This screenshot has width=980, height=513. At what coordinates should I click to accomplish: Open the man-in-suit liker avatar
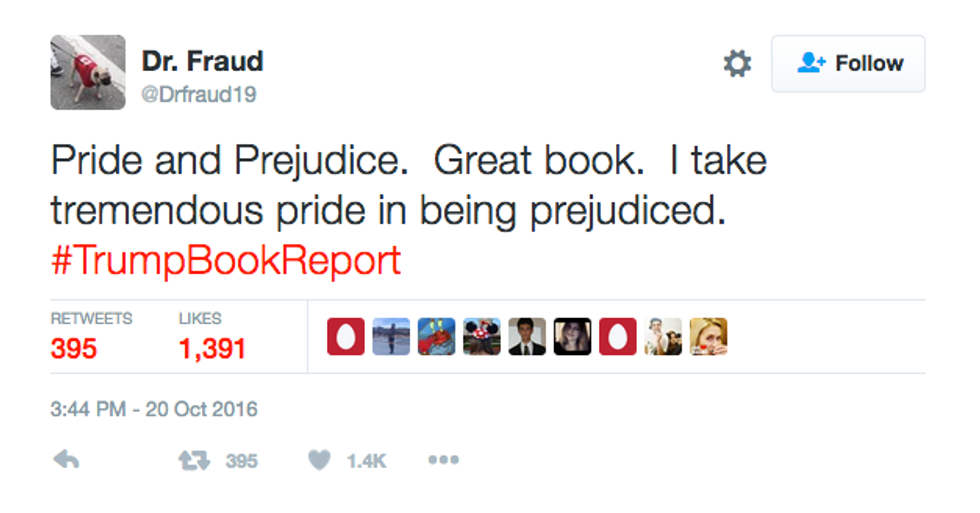(526, 337)
